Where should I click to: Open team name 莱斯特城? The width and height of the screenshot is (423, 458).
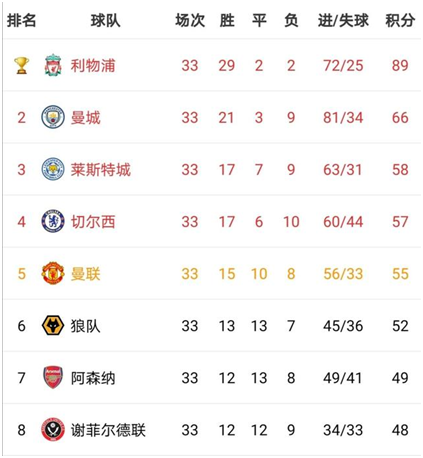(100, 170)
